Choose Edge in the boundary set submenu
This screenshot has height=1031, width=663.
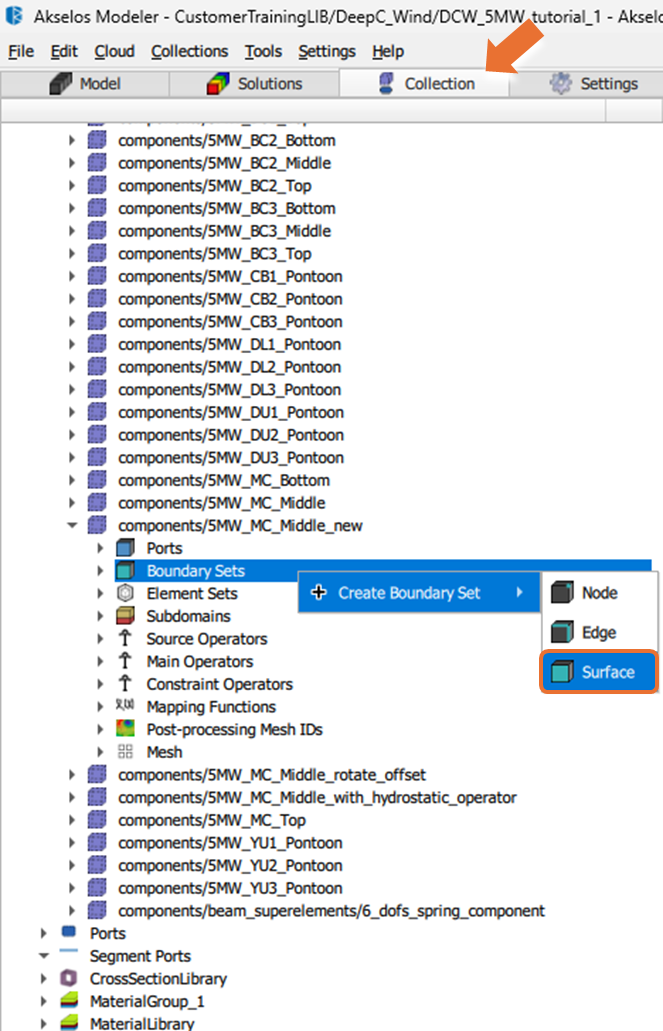click(599, 633)
